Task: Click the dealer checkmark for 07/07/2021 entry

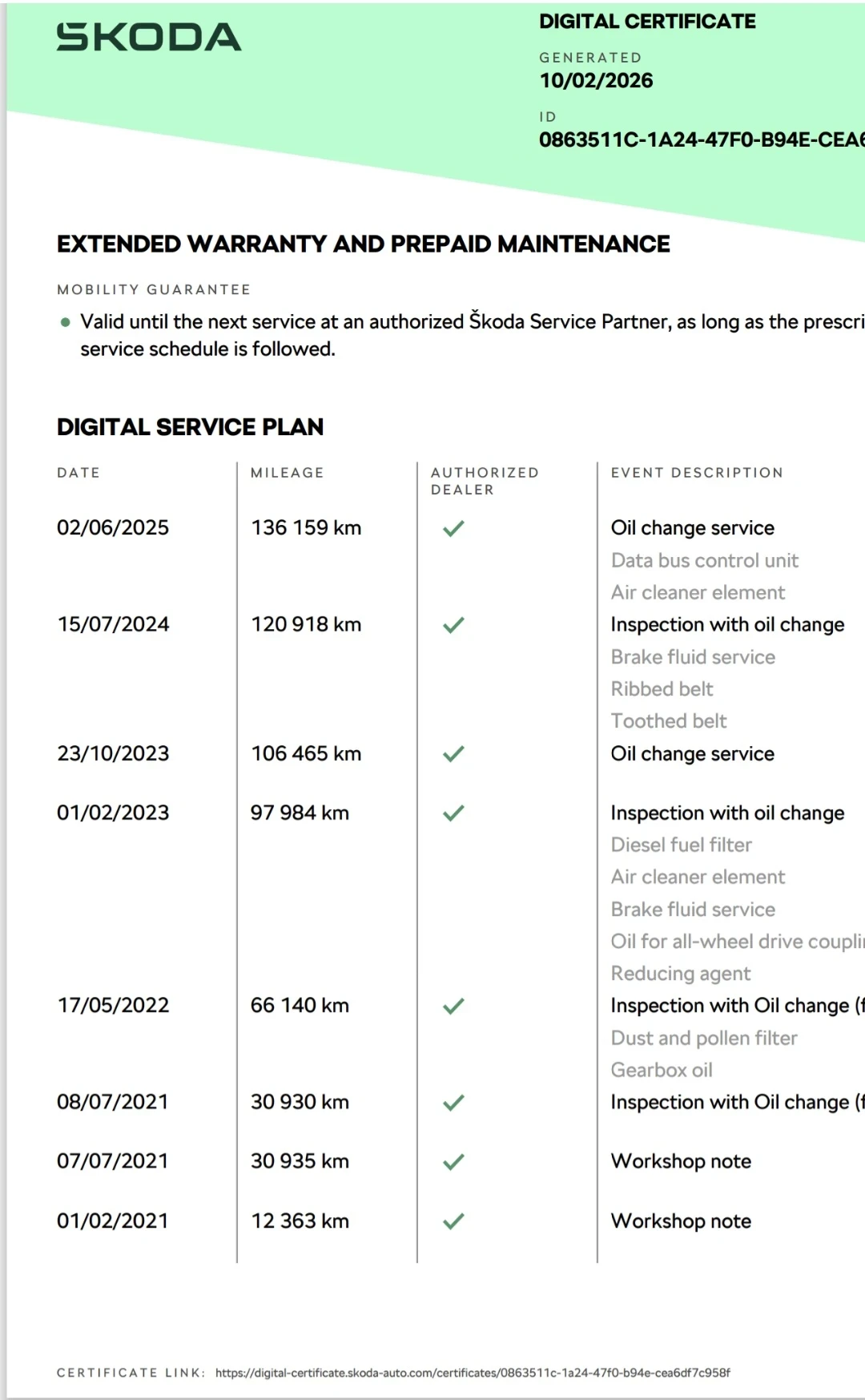Action: pos(453,1162)
